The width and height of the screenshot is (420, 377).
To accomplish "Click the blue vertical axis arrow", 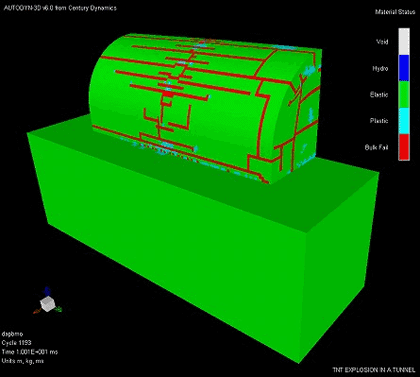I will [47, 292].
